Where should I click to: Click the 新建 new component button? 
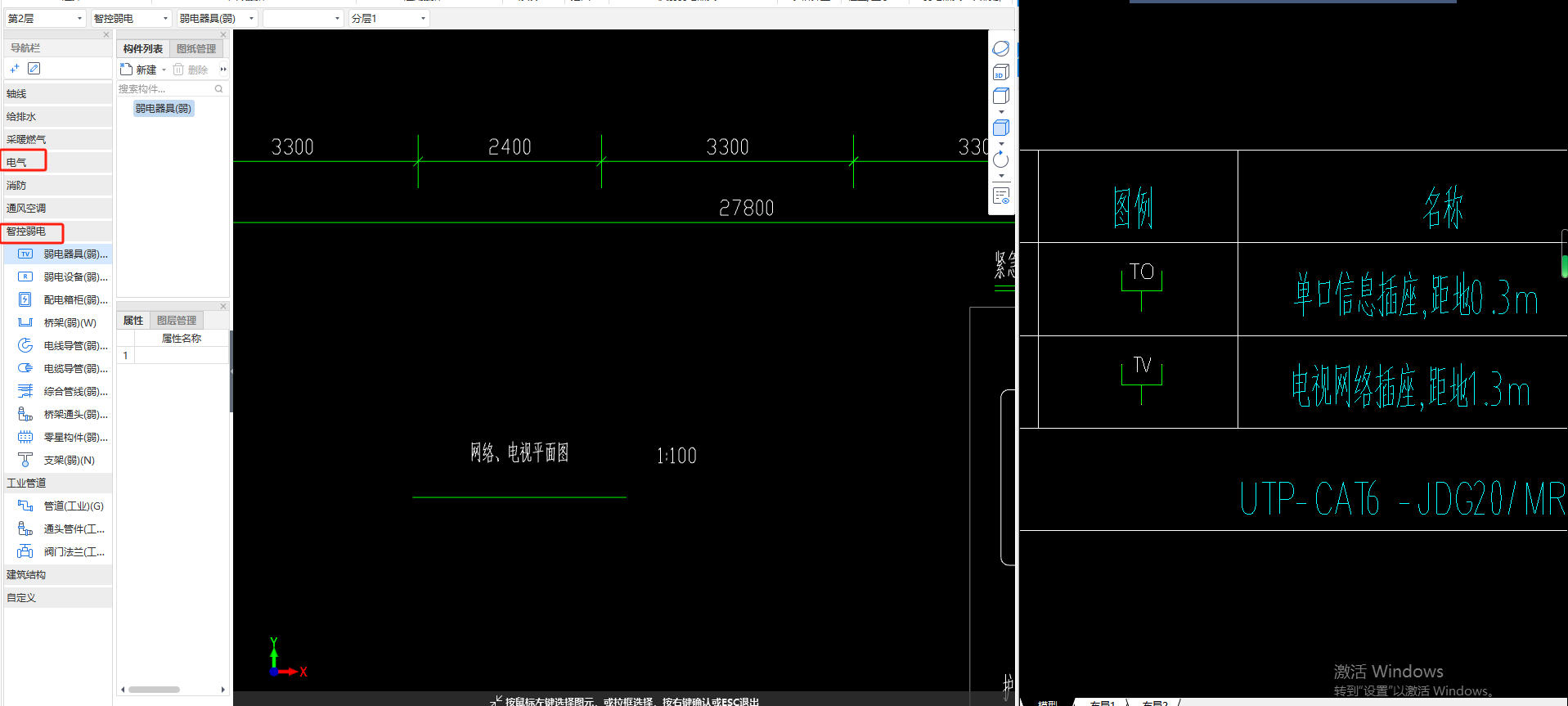[139, 70]
